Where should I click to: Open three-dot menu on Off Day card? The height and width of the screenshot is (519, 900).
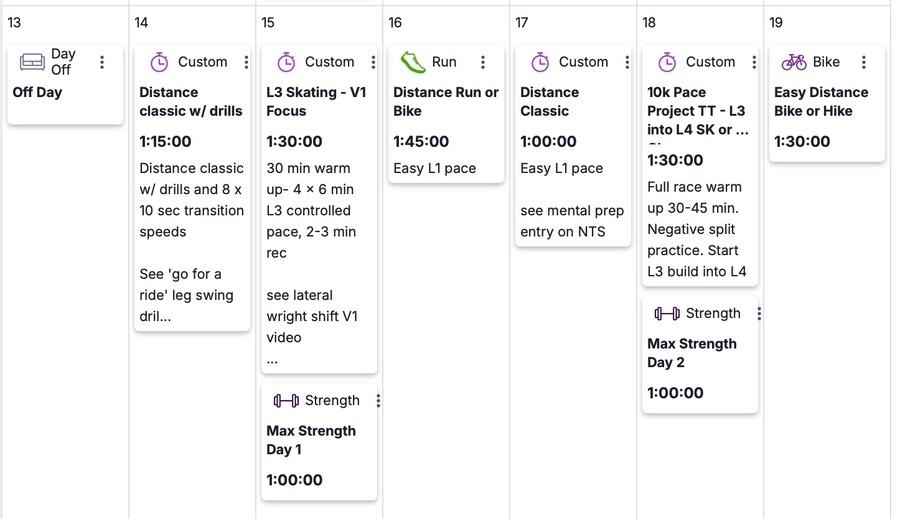tap(102, 62)
